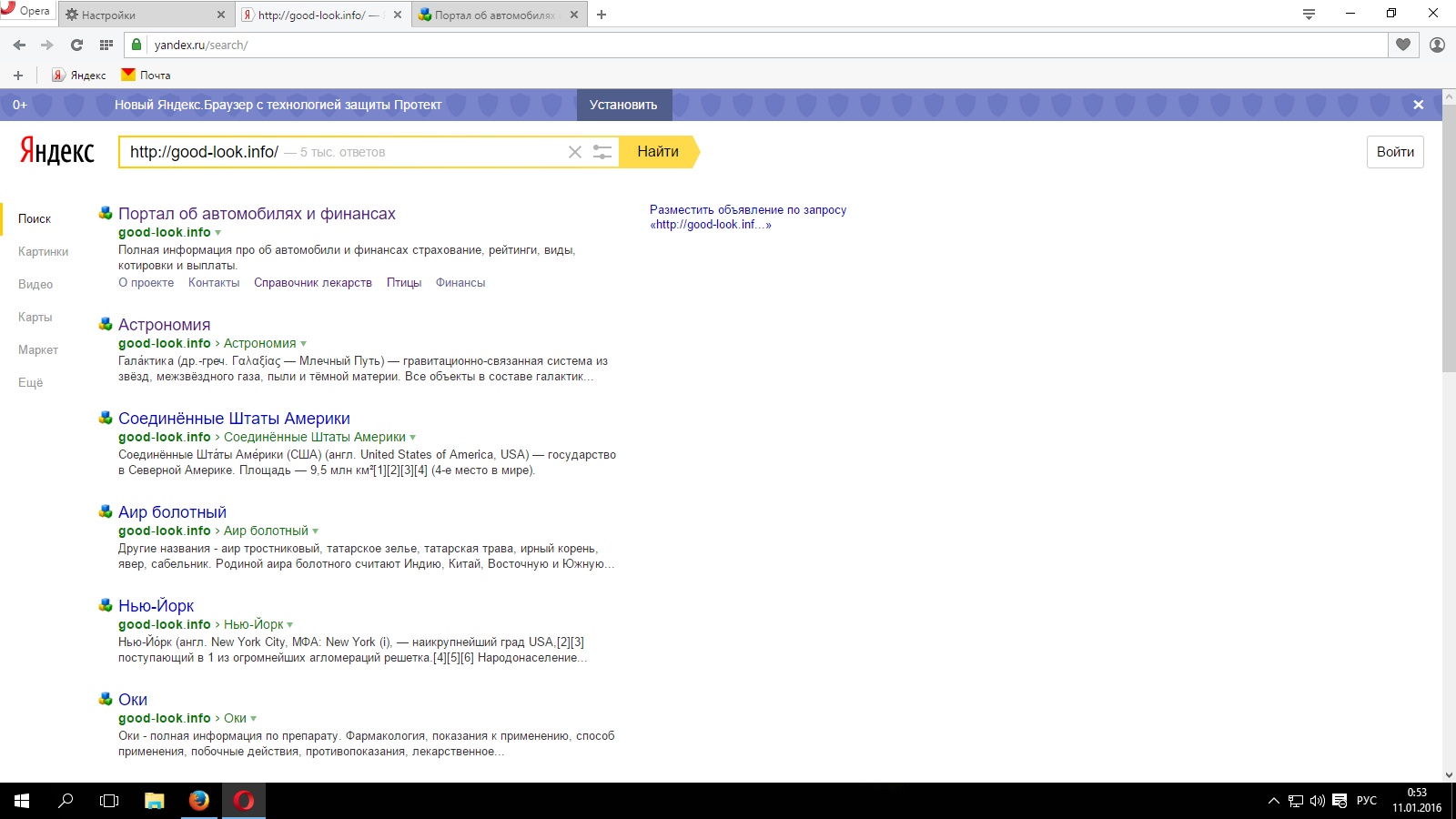The height and width of the screenshot is (819, 1456).
Task: Open Windows taskbar search
Action: pos(66,801)
